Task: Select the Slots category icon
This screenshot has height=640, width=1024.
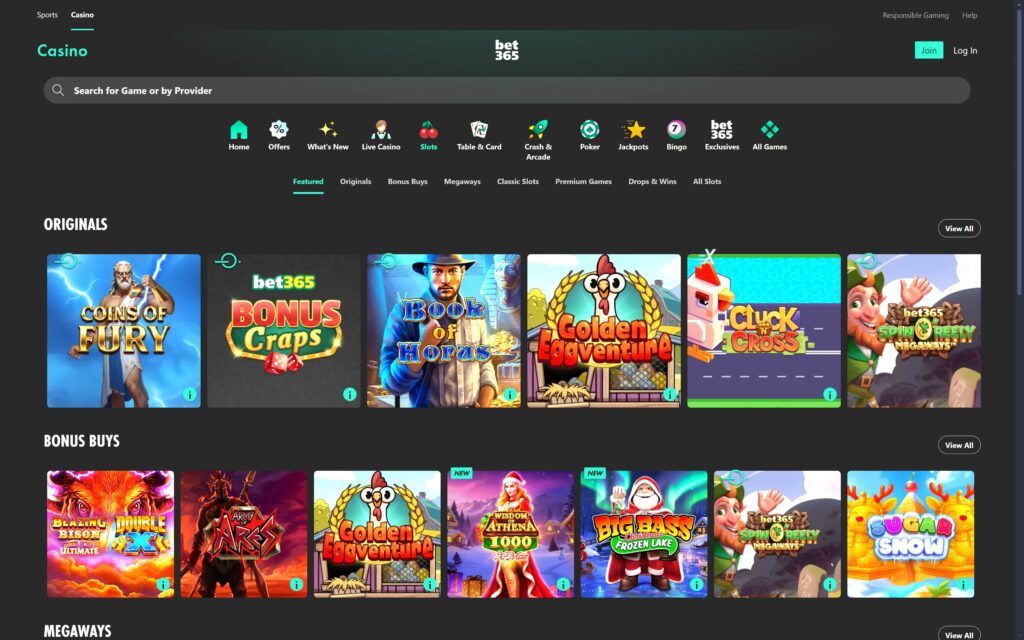Action: 428,130
